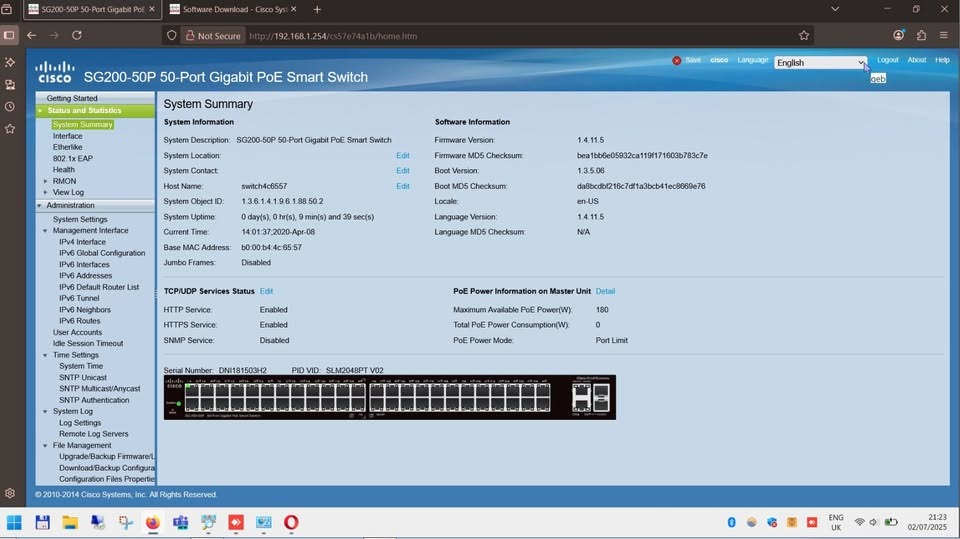Edit the System Contact
The image size is (960, 539).
(403, 171)
